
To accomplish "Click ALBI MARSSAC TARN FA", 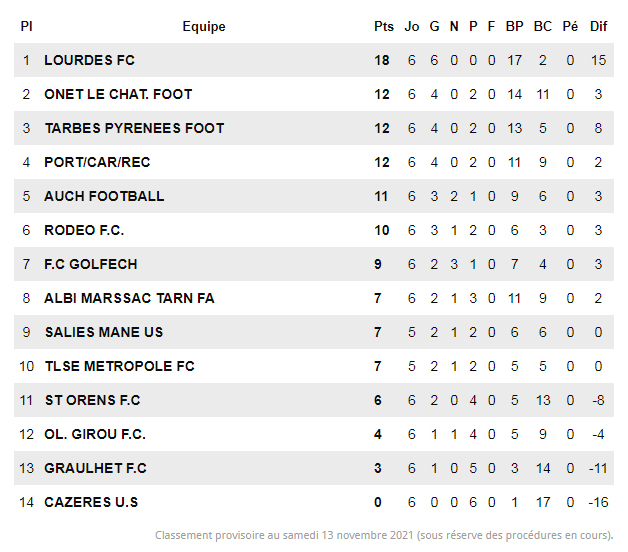I will [x=129, y=298].
